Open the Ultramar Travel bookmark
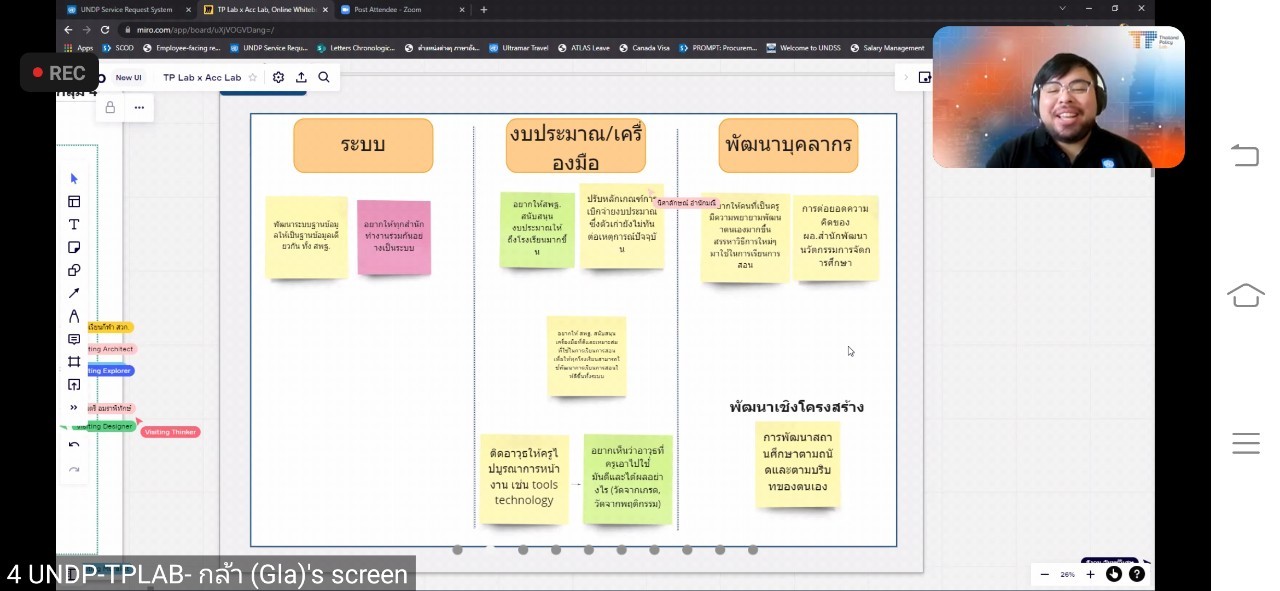This screenshot has width=1280, height=591. point(519,47)
